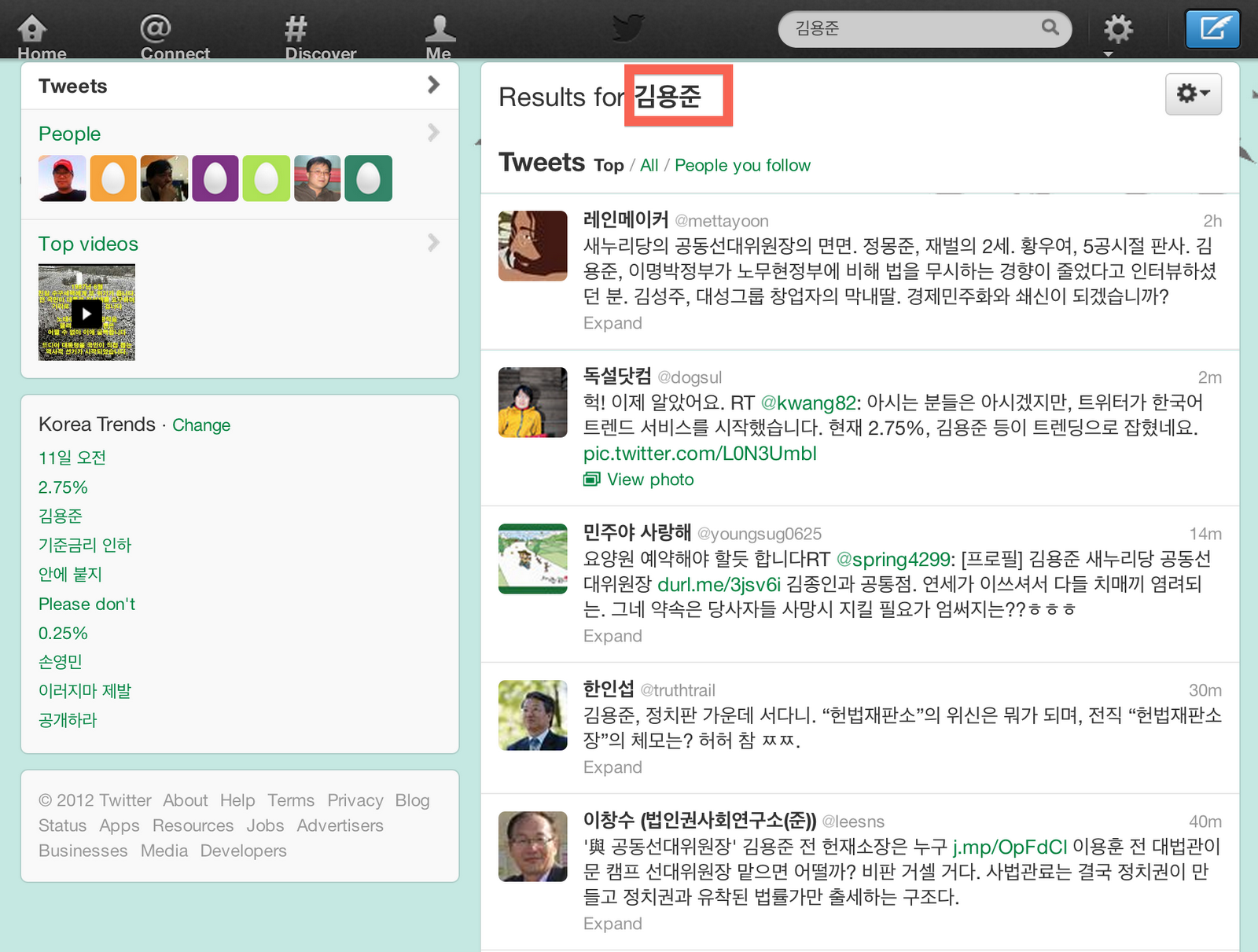Expand the Tweets section chevron
1258x952 pixels.
[x=433, y=85]
